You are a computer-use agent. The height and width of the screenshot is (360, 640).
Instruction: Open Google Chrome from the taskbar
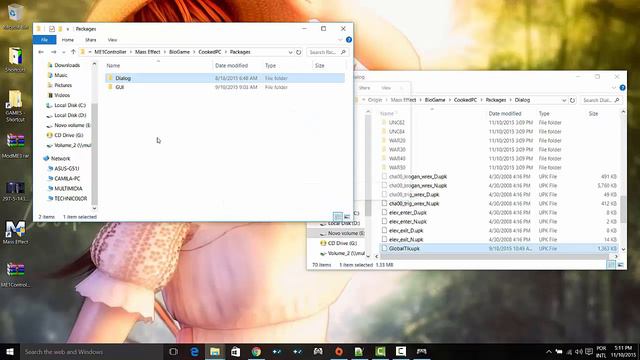[256, 351]
